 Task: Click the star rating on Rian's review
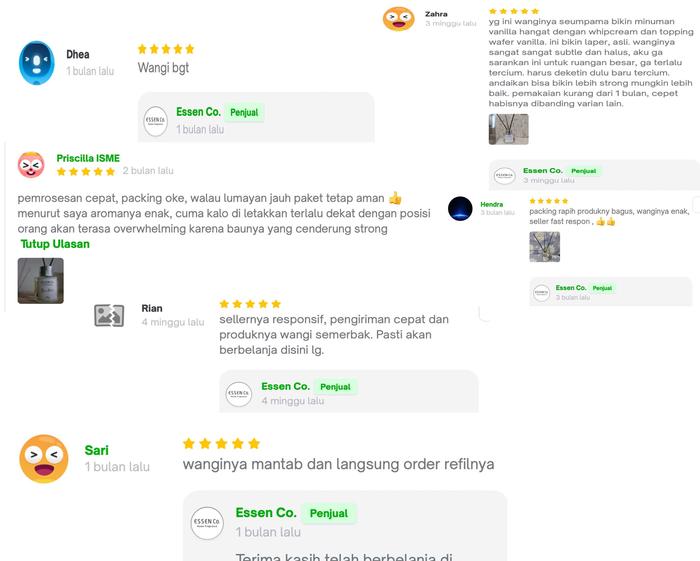pos(250,304)
